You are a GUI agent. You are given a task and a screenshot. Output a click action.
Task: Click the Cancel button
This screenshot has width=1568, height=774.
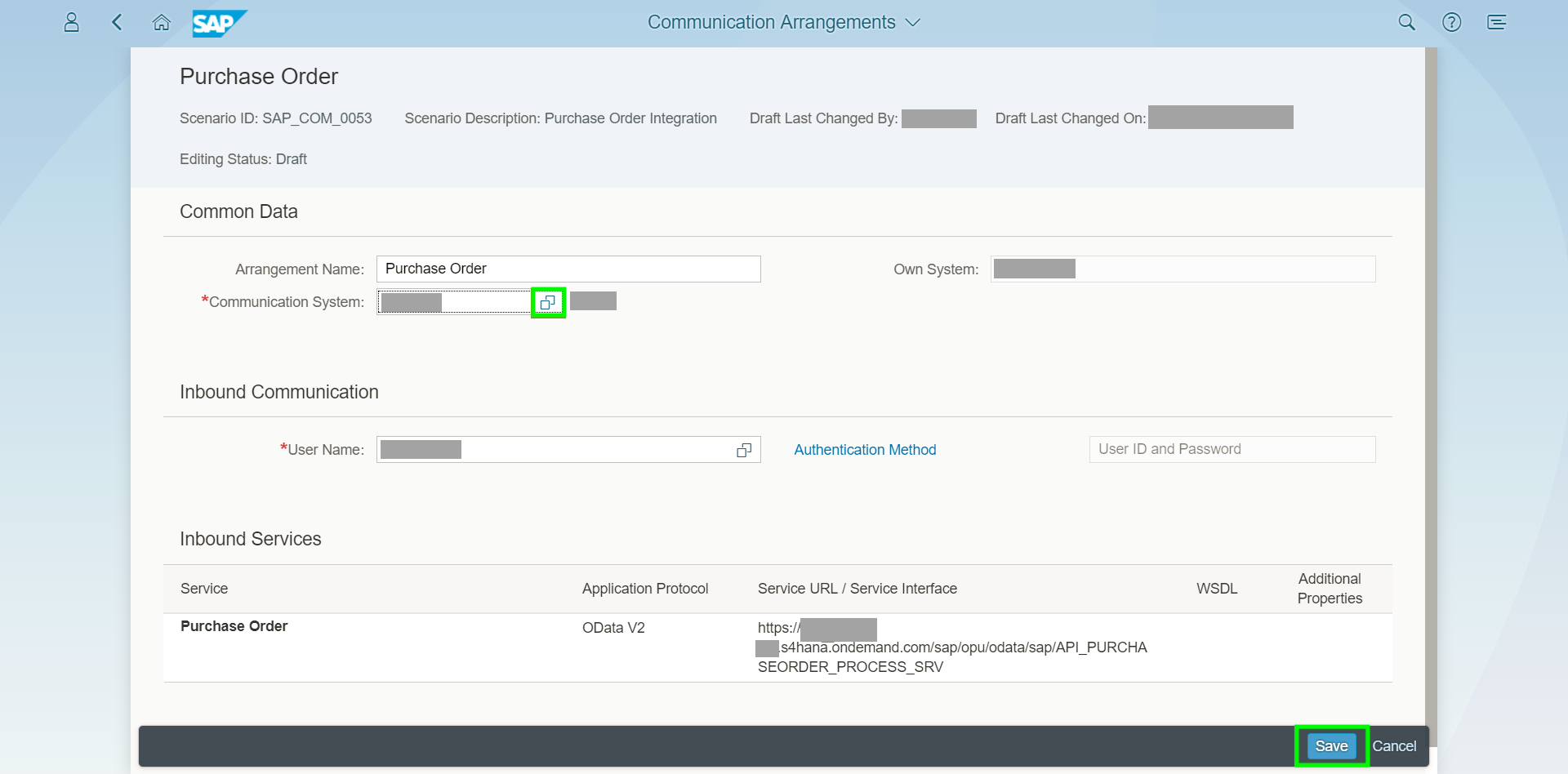[1394, 746]
